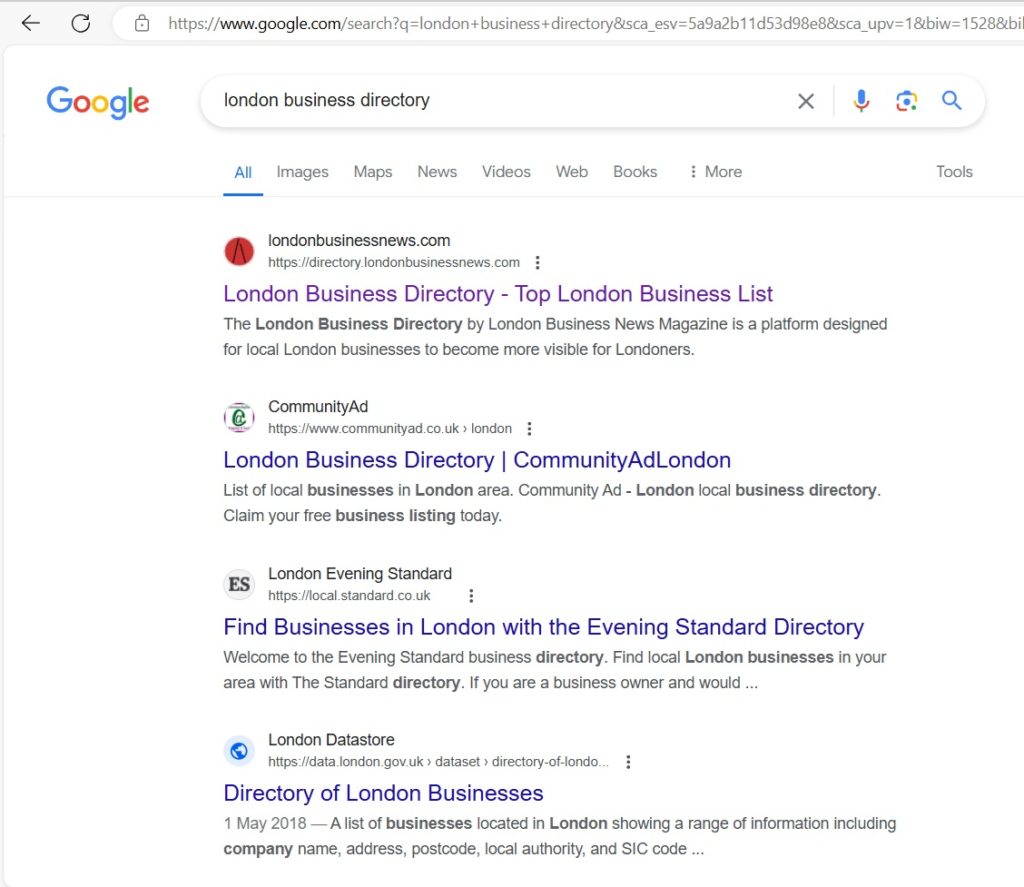
Task: Reload the page with refresh icon
Action: [81, 23]
